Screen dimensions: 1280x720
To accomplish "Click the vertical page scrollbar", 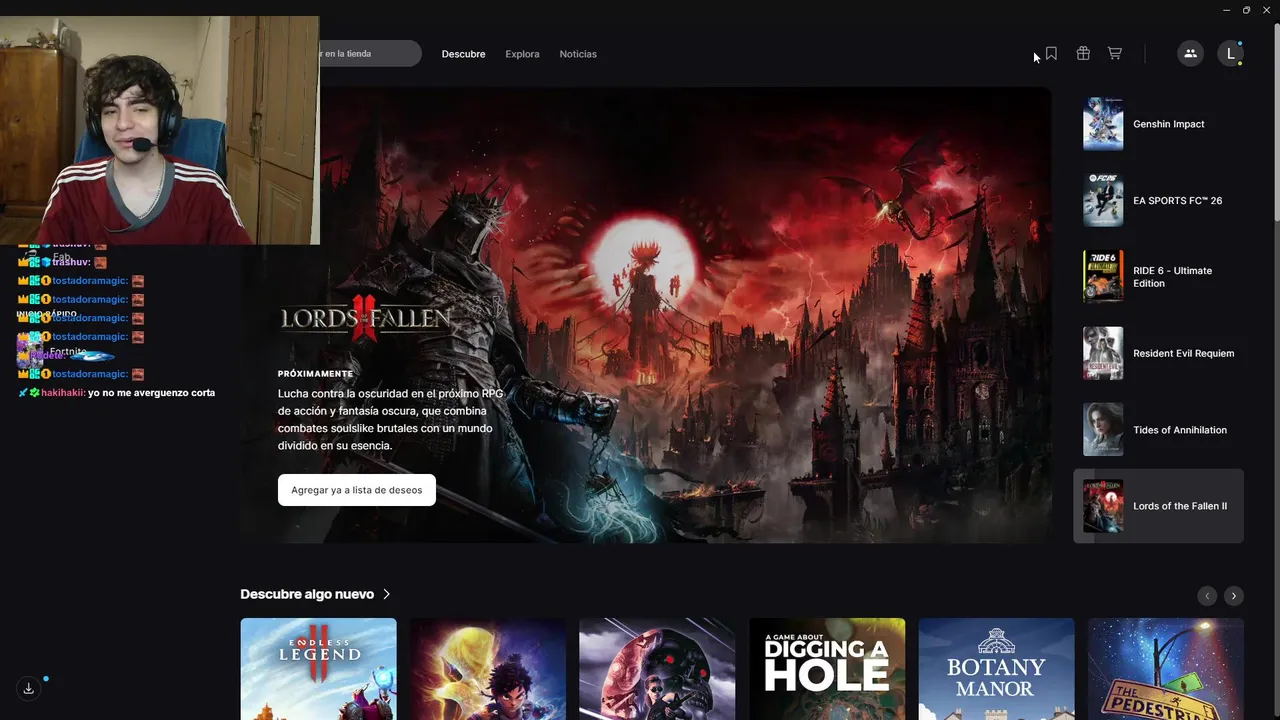I will (1275, 120).
